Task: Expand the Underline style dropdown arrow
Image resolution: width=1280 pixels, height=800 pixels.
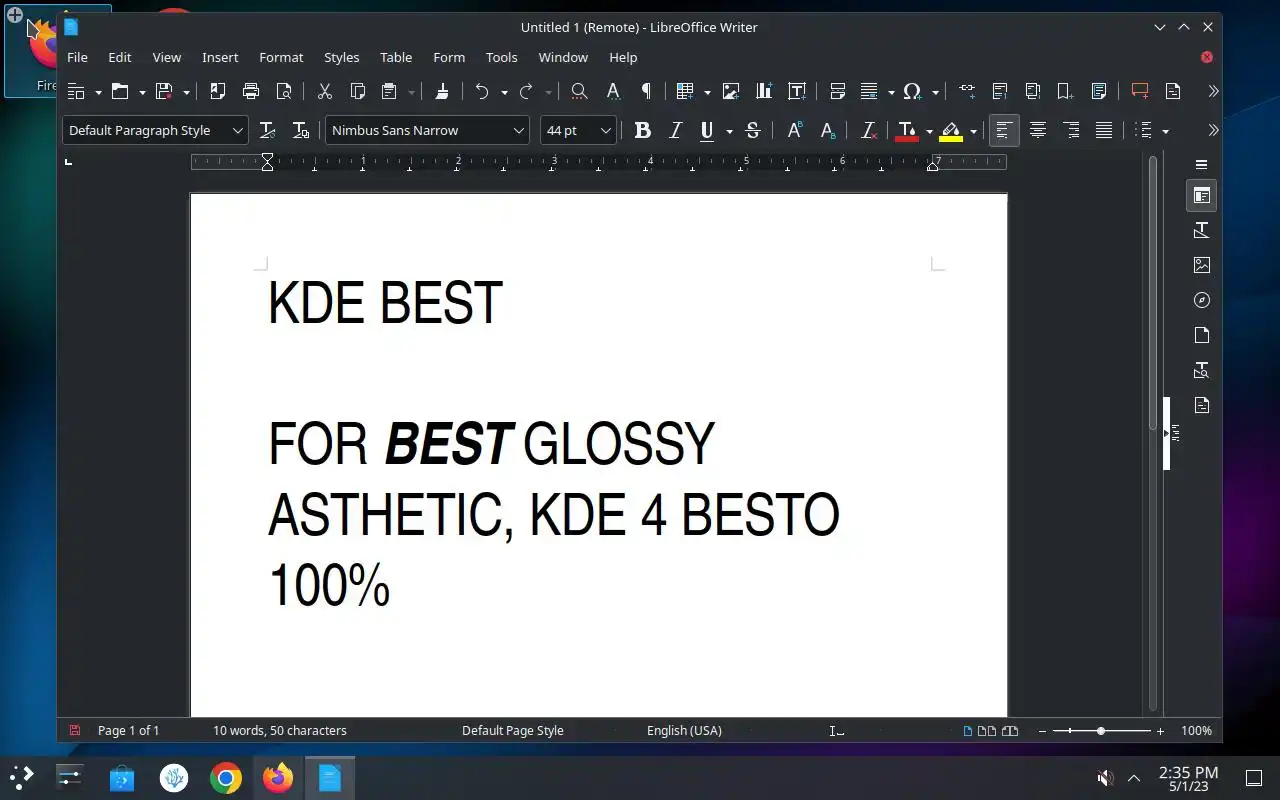Action: click(x=729, y=131)
